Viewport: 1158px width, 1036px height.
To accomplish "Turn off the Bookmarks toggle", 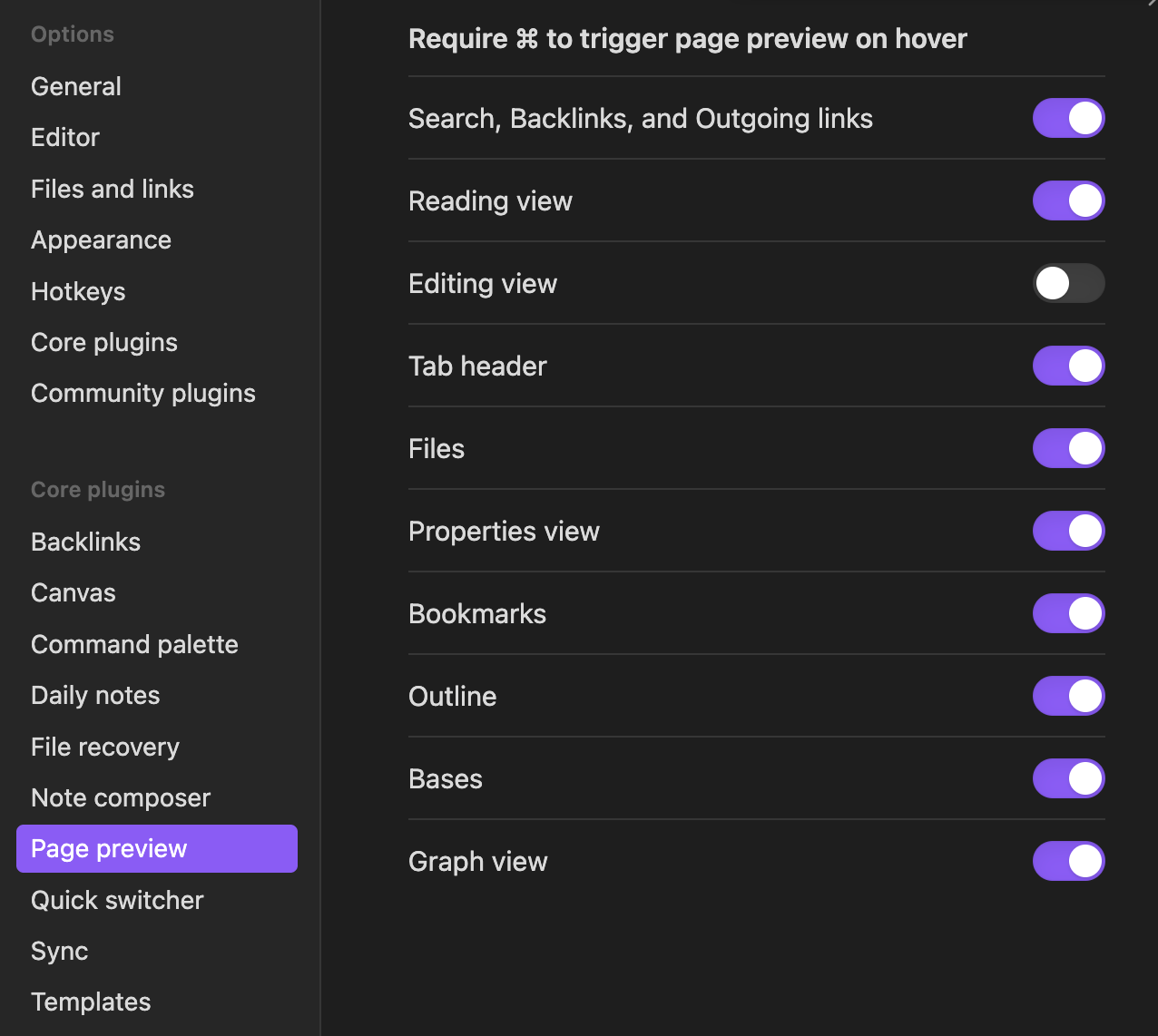I will [1068, 613].
